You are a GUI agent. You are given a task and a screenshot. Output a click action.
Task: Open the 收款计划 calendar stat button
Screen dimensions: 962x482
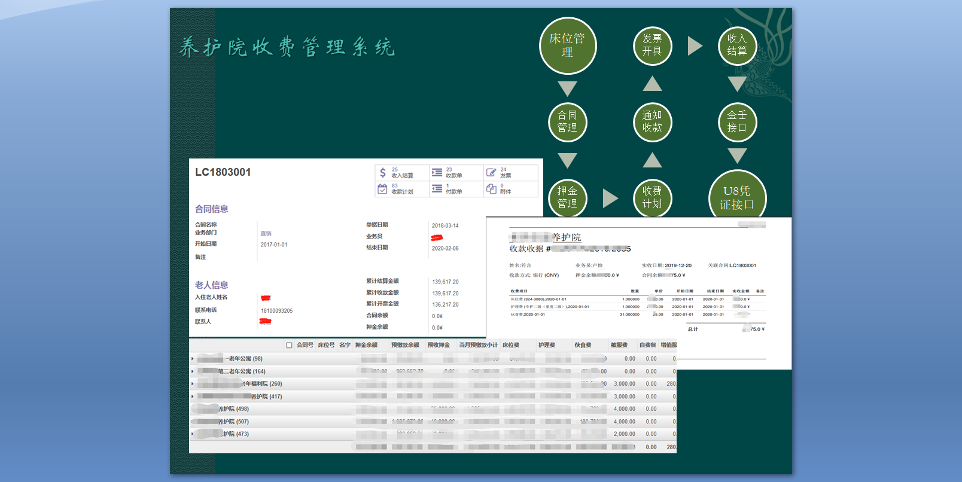click(402, 189)
